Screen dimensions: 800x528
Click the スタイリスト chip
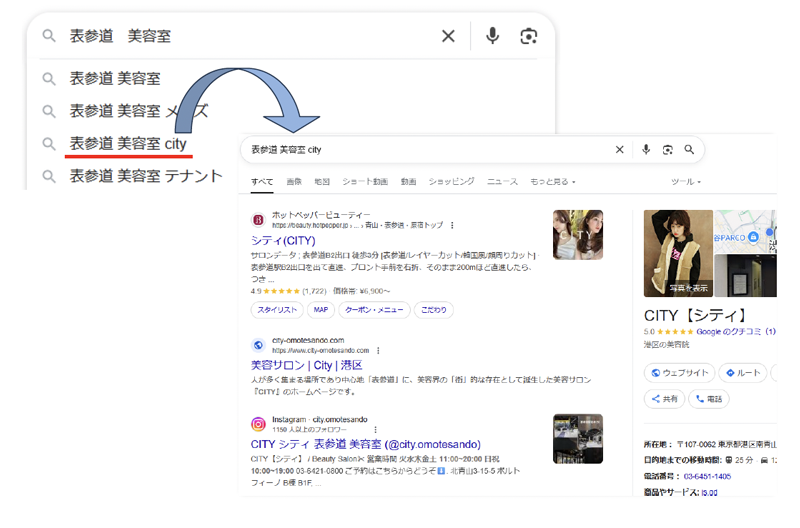[277, 310]
